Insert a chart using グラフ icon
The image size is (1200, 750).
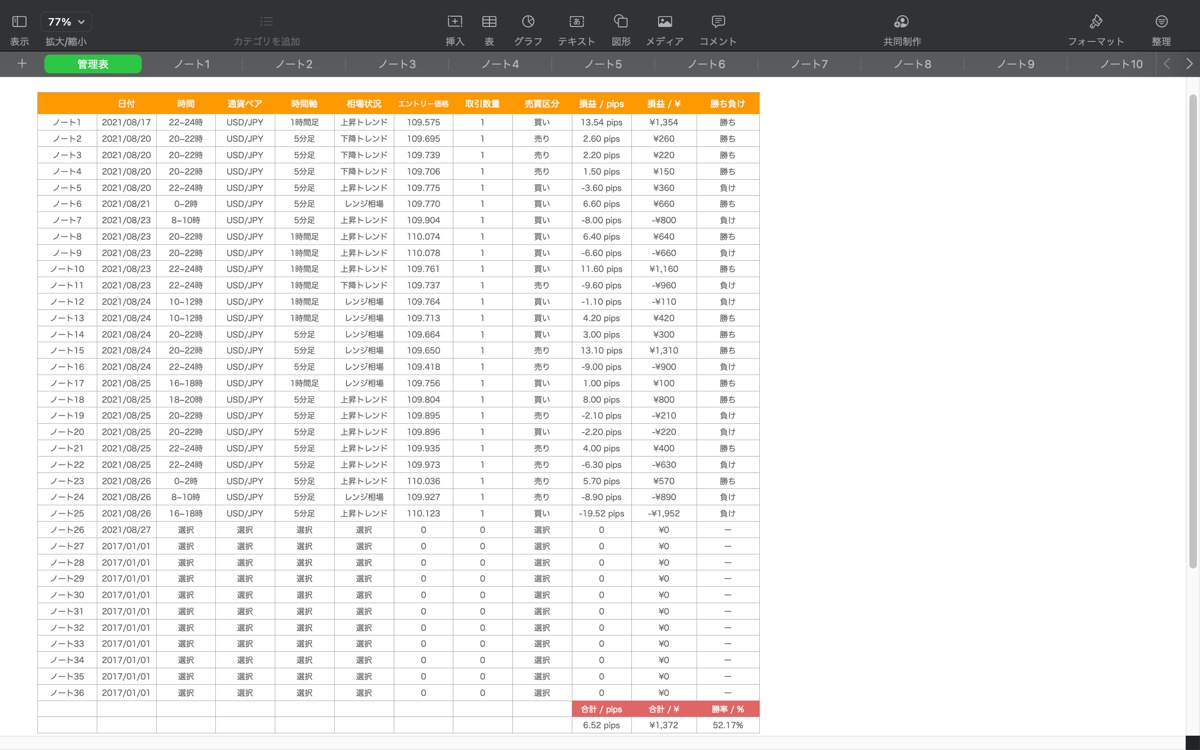click(x=528, y=21)
